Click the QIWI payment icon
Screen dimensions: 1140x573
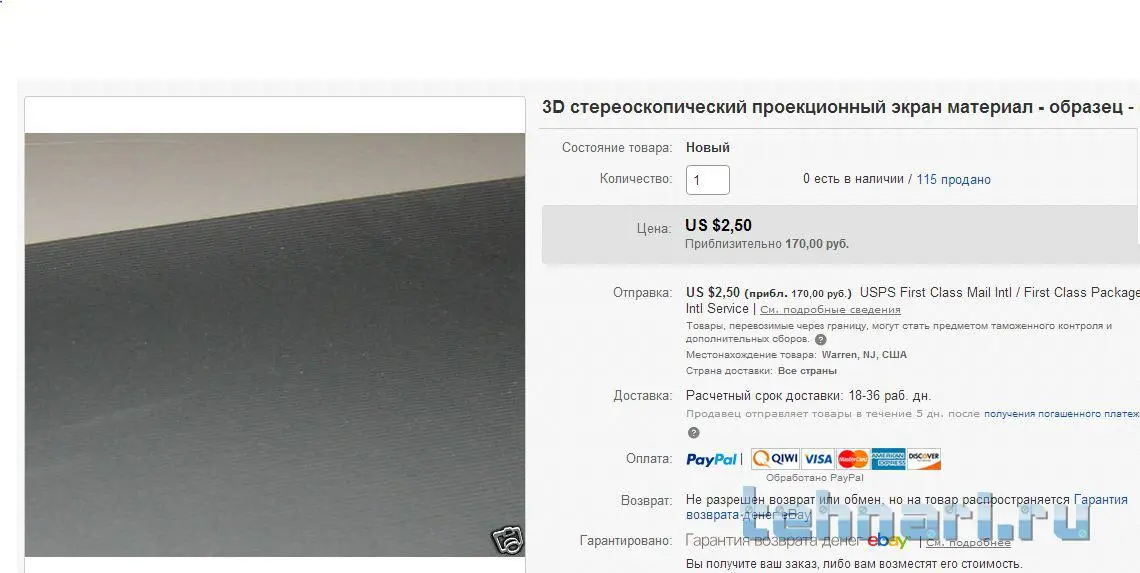click(x=775, y=459)
